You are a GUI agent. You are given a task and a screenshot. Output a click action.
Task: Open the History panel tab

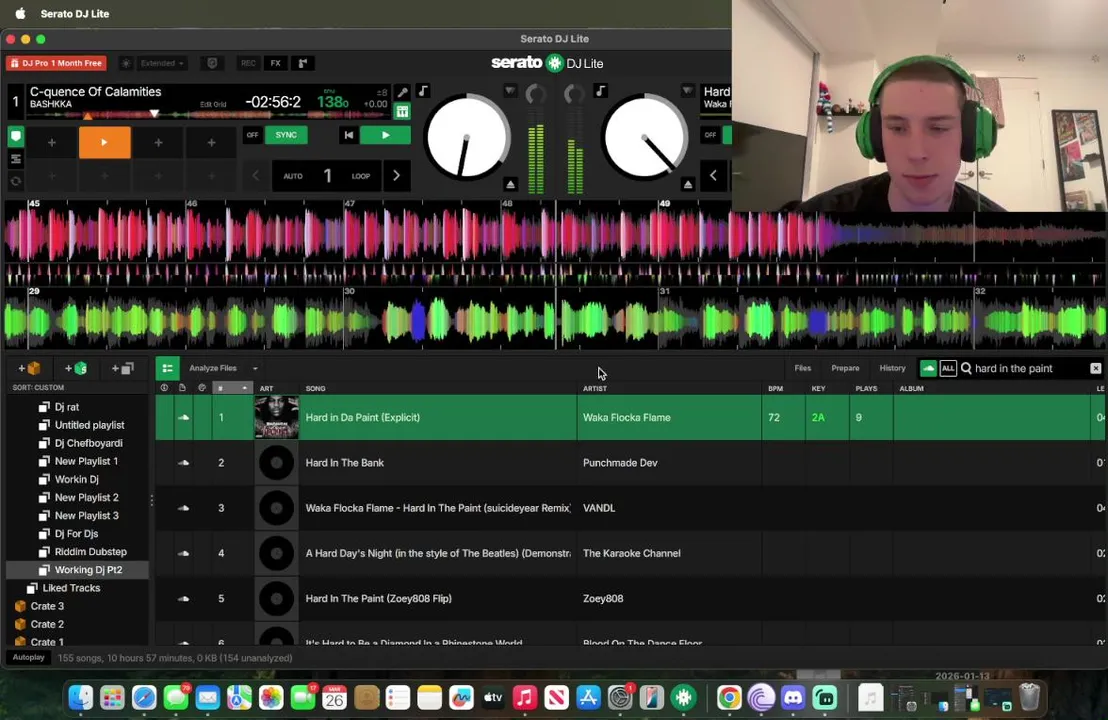click(x=892, y=368)
